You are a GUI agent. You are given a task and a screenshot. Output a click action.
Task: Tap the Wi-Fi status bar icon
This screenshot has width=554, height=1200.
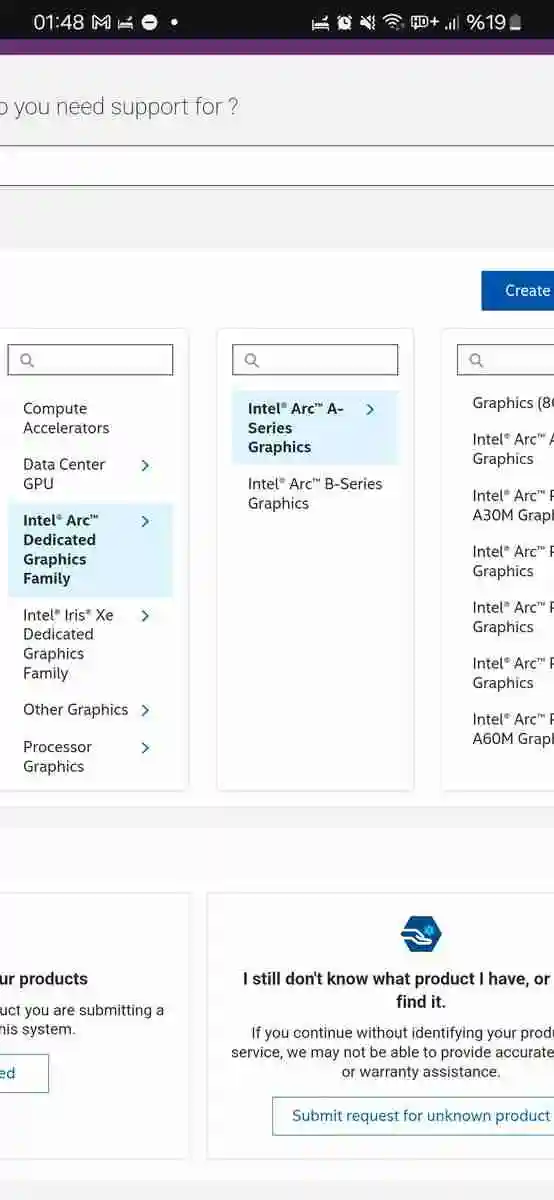click(x=393, y=22)
